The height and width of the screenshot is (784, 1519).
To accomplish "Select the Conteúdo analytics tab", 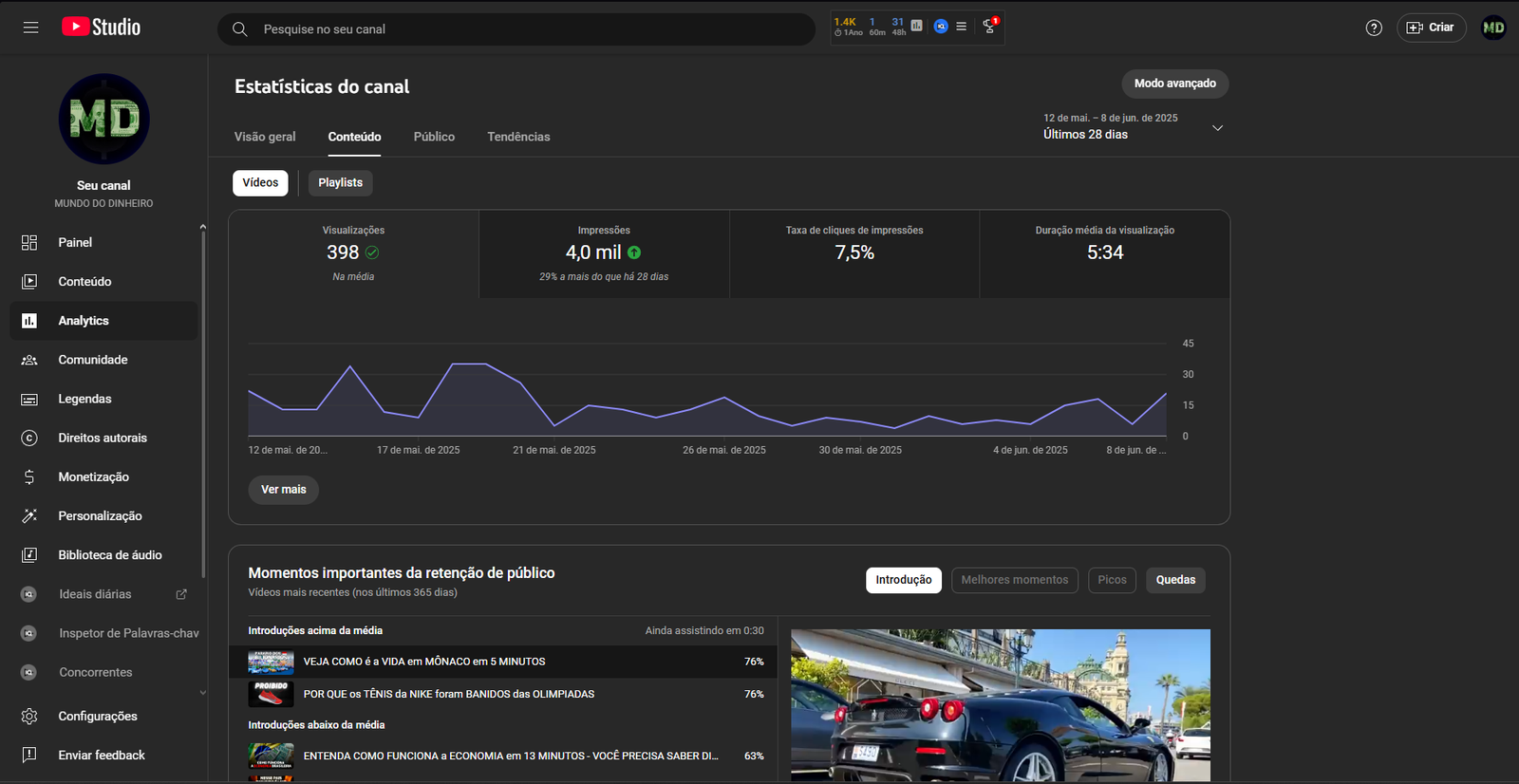I will (x=354, y=137).
